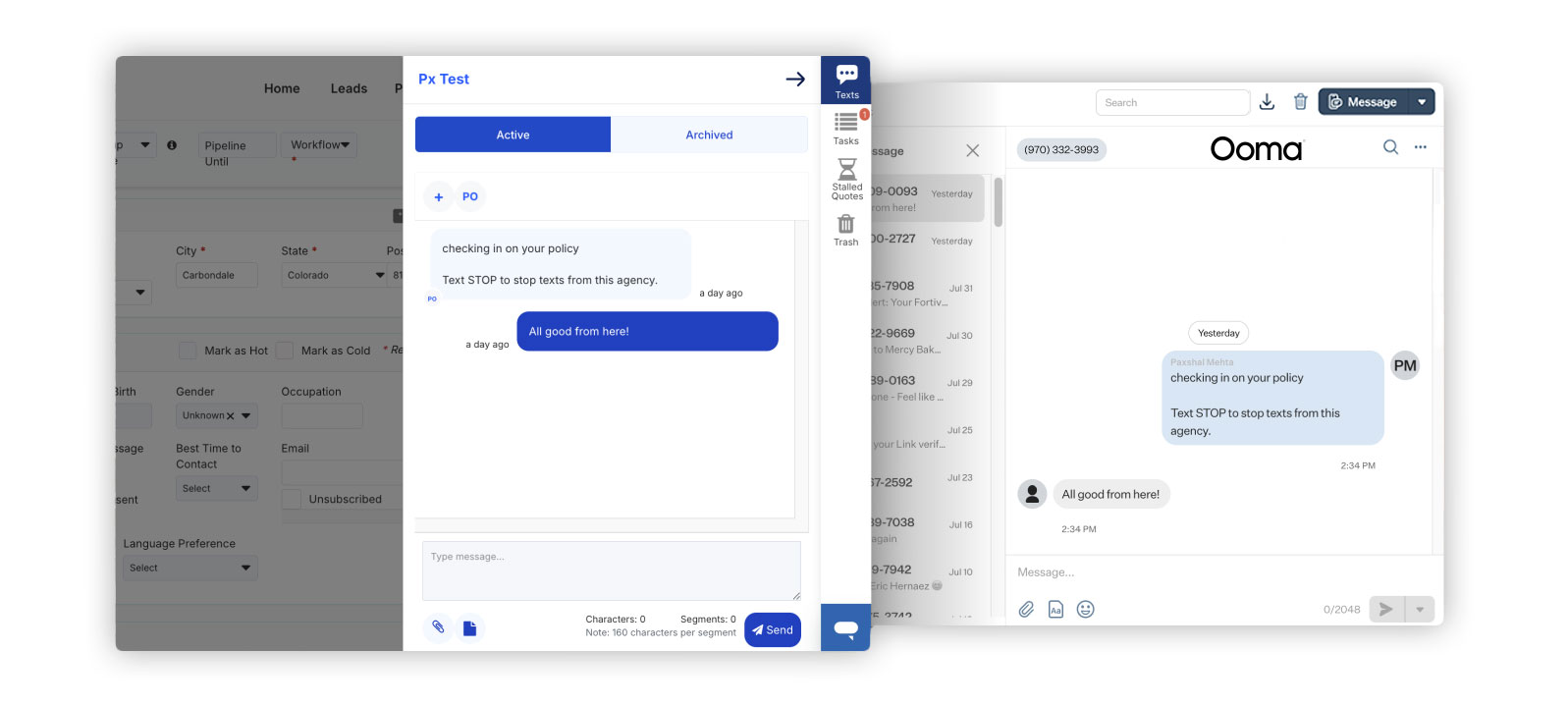This screenshot has width=1568, height=705.
Task: Click the contact avatar beside All good
Action: point(1032,494)
